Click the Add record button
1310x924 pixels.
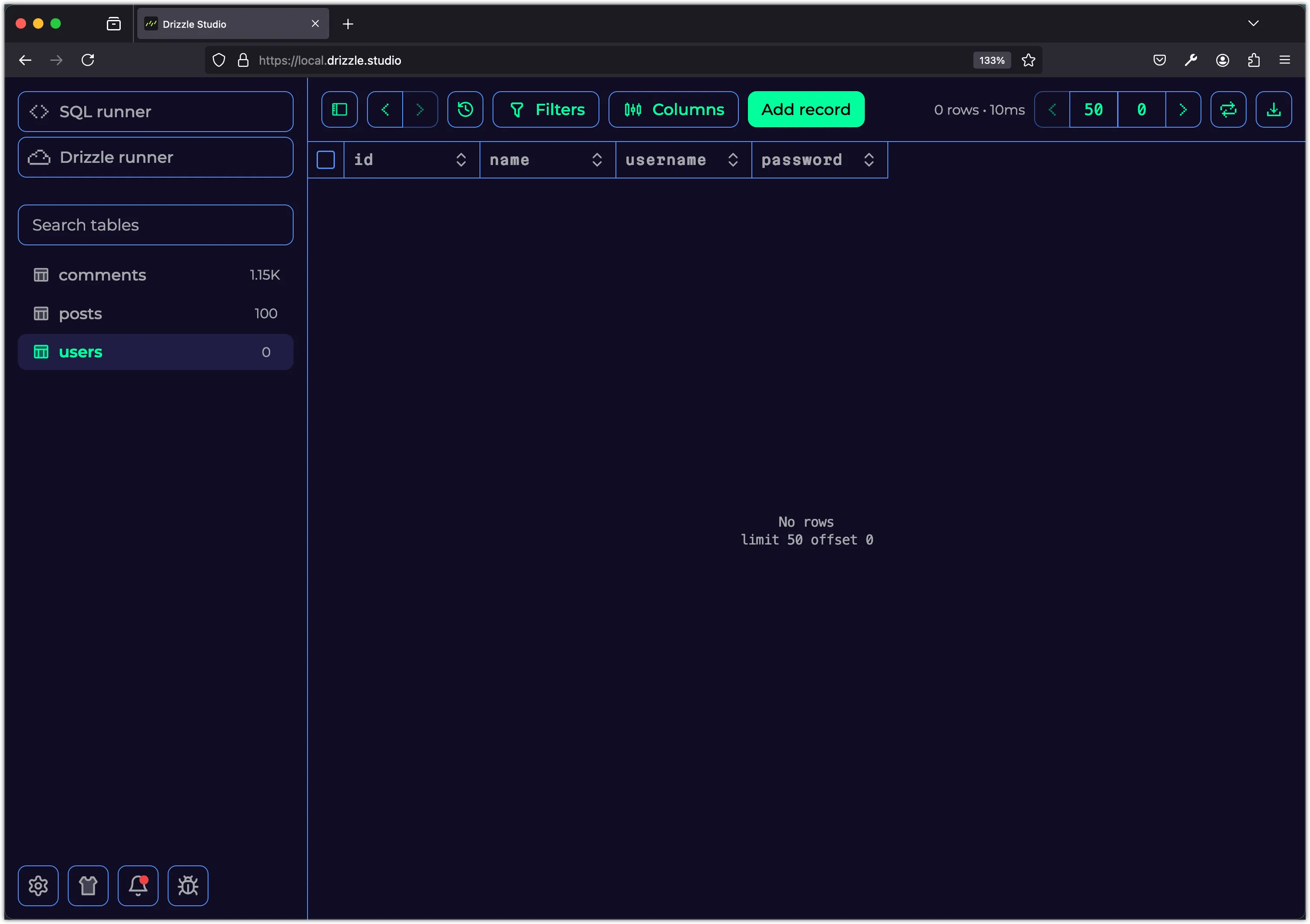(806, 109)
